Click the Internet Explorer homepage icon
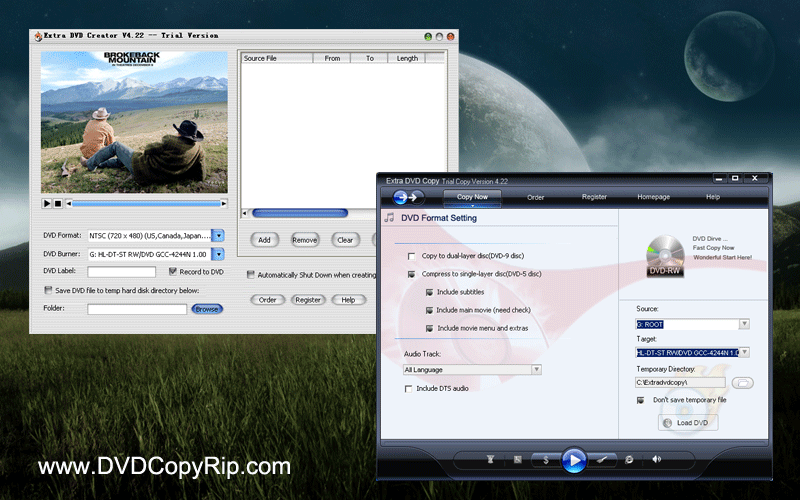Screen dimensions: 800x500 click(629, 460)
